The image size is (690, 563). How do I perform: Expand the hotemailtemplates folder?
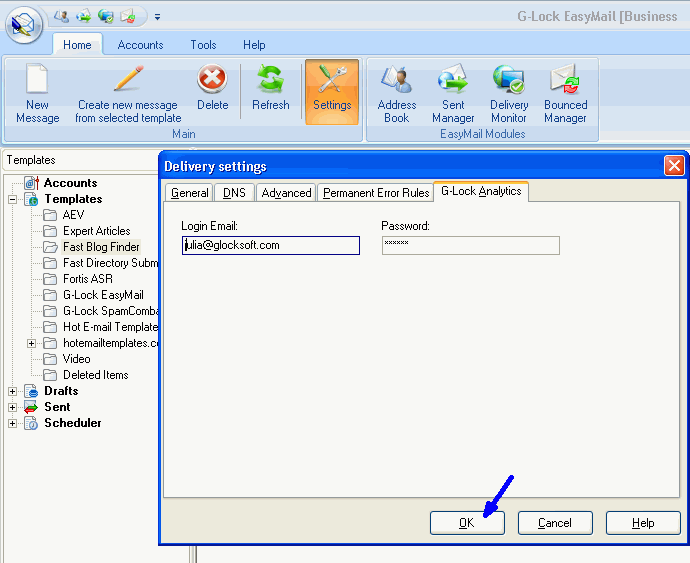coord(31,343)
